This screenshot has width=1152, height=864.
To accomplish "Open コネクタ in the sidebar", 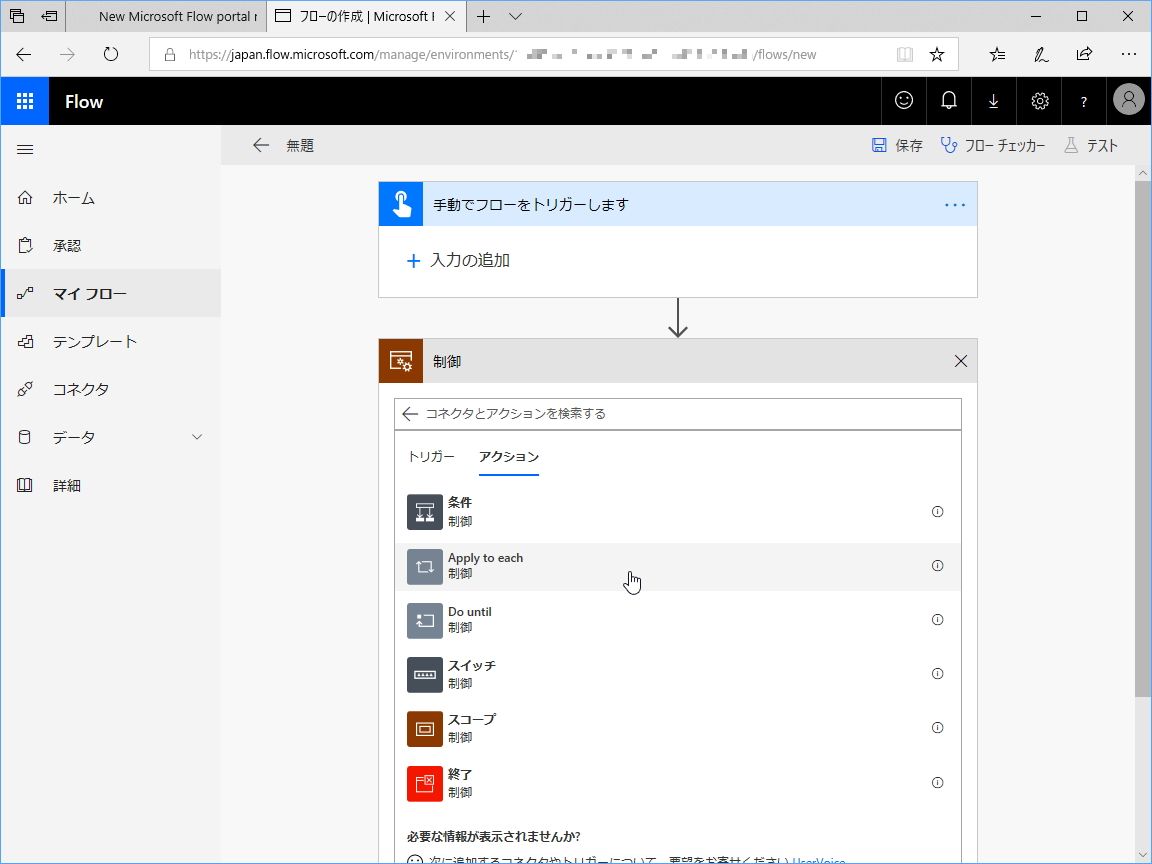I will click(x=111, y=389).
